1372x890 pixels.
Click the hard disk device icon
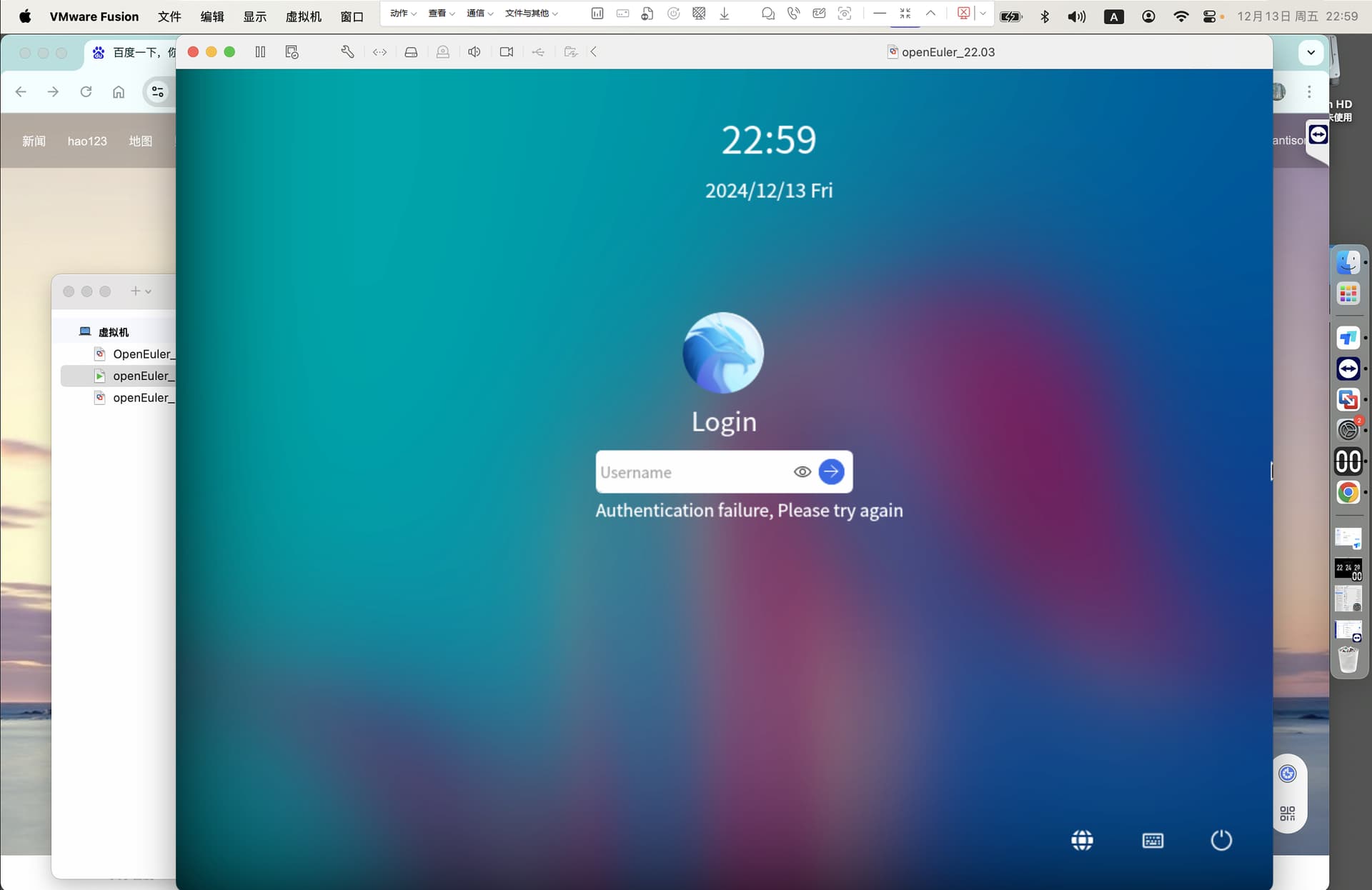click(x=411, y=51)
